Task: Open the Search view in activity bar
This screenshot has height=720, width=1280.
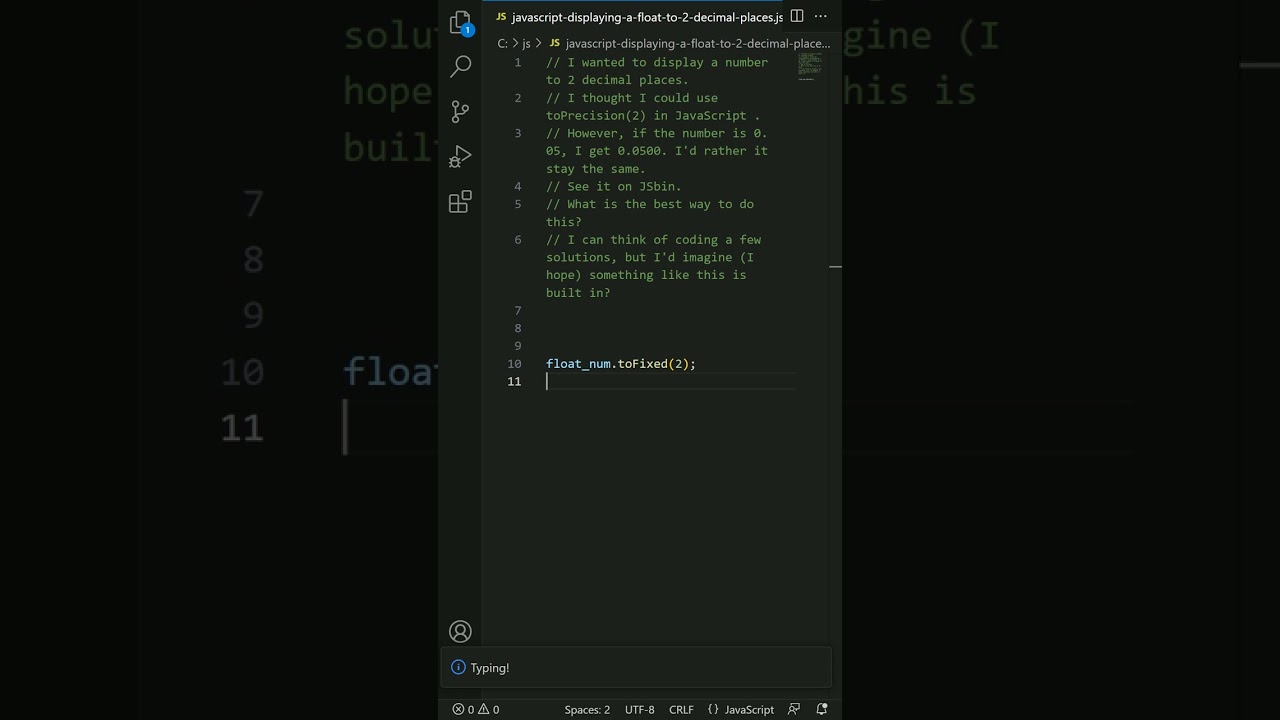Action: point(460,66)
